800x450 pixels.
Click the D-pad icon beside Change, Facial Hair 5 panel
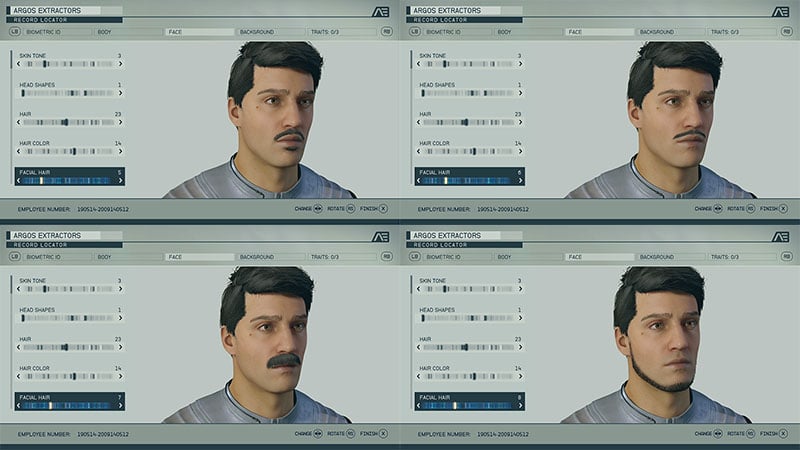click(x=318, y=209)
